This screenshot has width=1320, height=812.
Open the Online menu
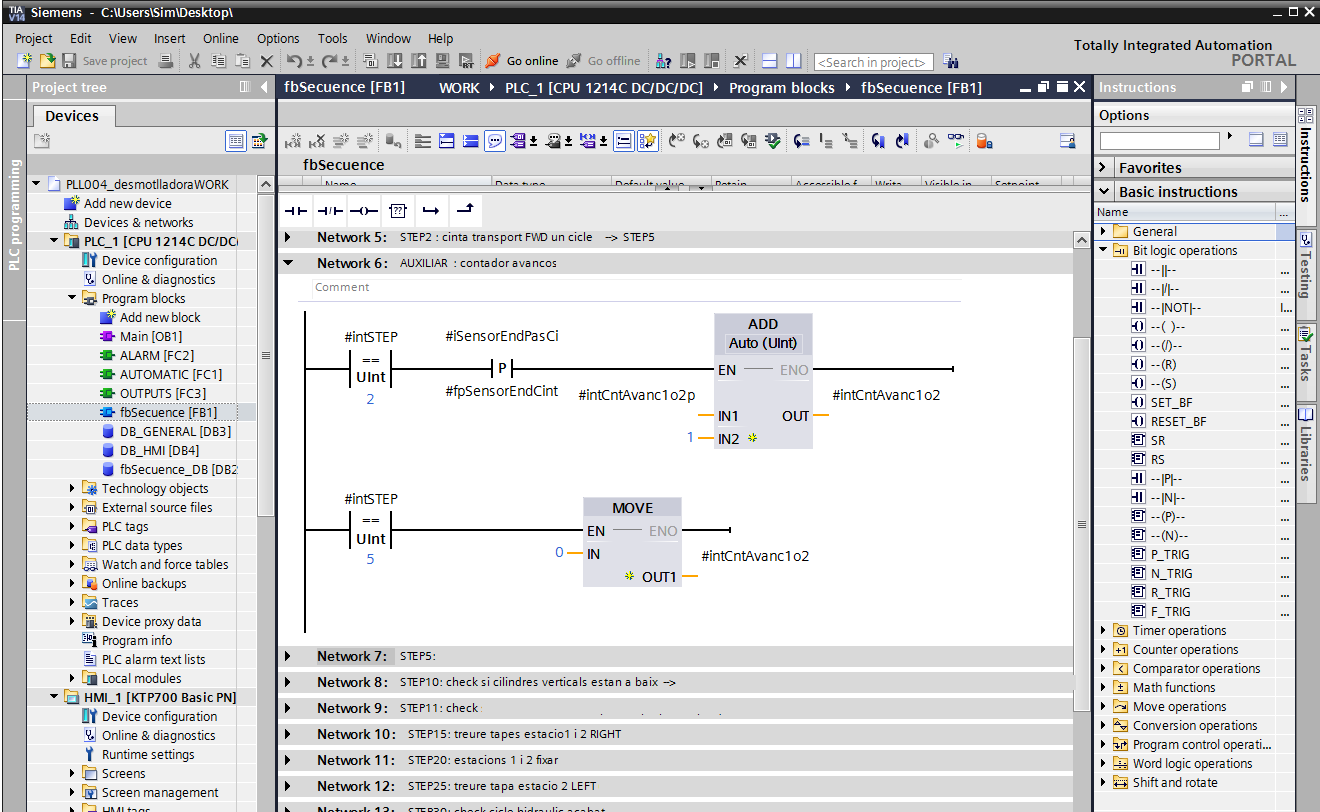[x=220, y=38]
